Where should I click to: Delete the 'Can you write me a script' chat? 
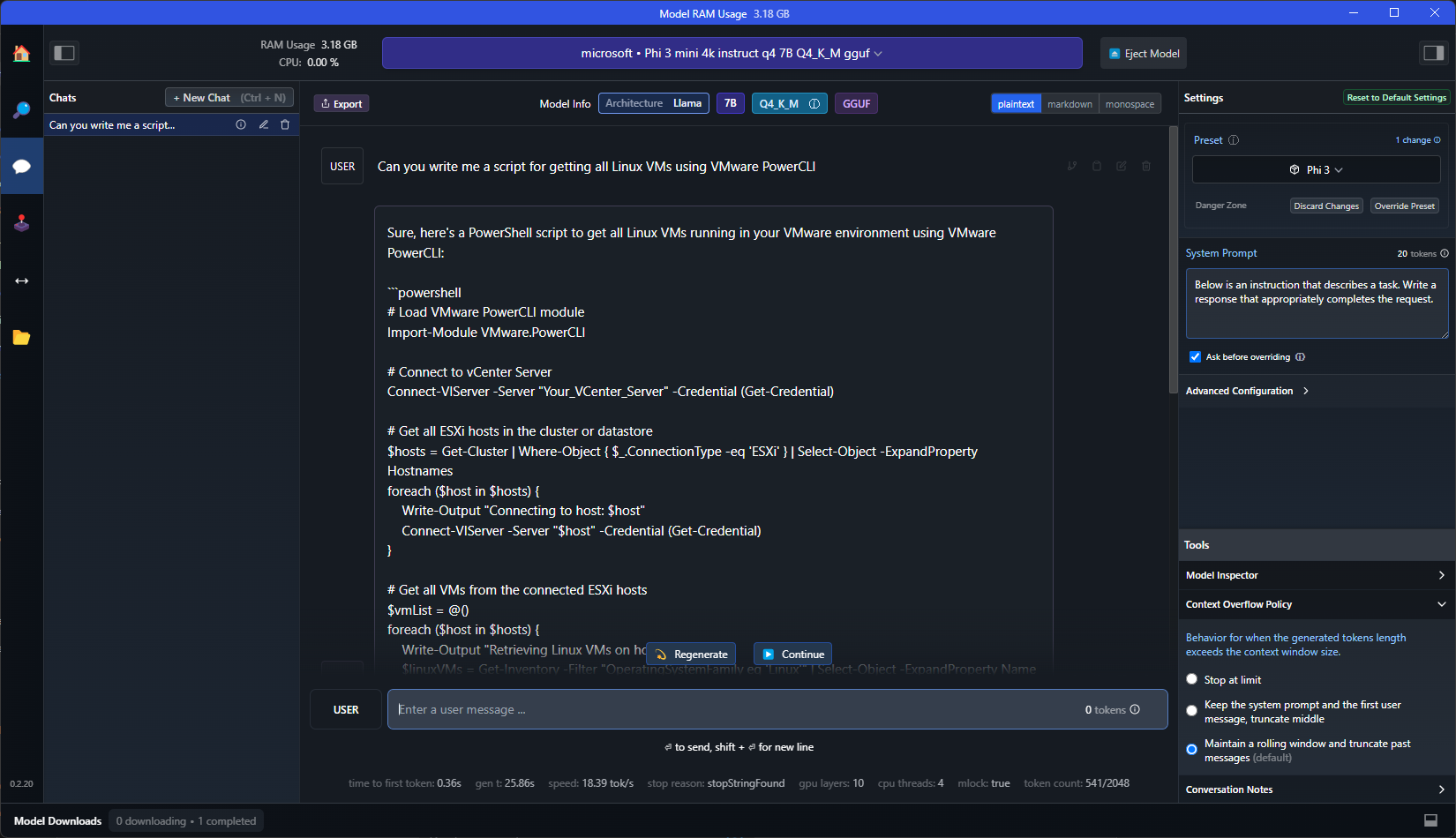click(x=285, y=125)
